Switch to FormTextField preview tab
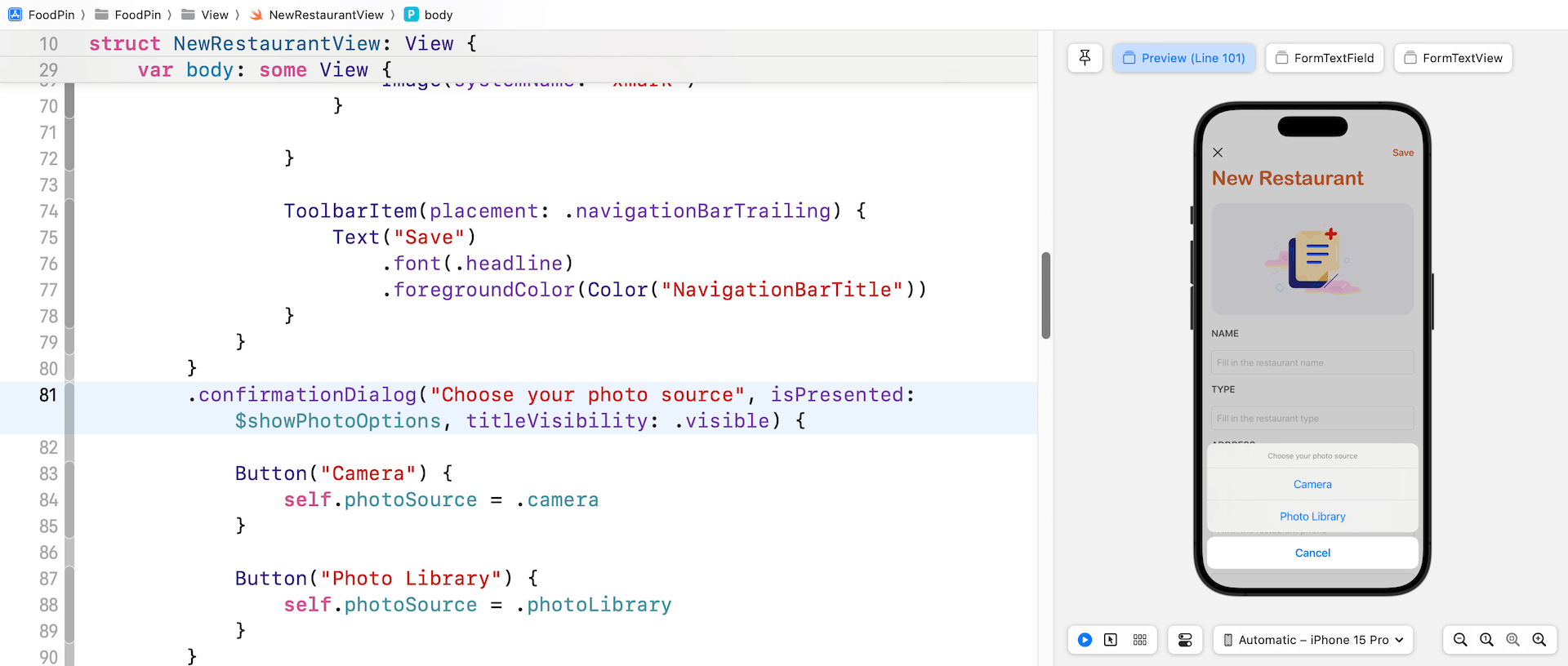This screenshot has height=666, width=1568. pyautogui.click(x=1325, y=58)
